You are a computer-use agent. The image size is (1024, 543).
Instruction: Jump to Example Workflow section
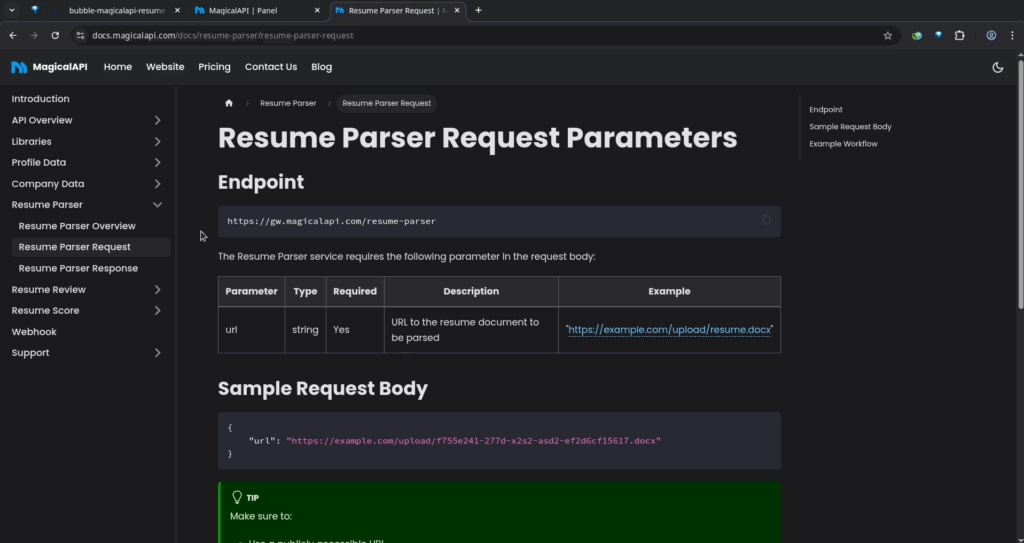pos(843,144)
